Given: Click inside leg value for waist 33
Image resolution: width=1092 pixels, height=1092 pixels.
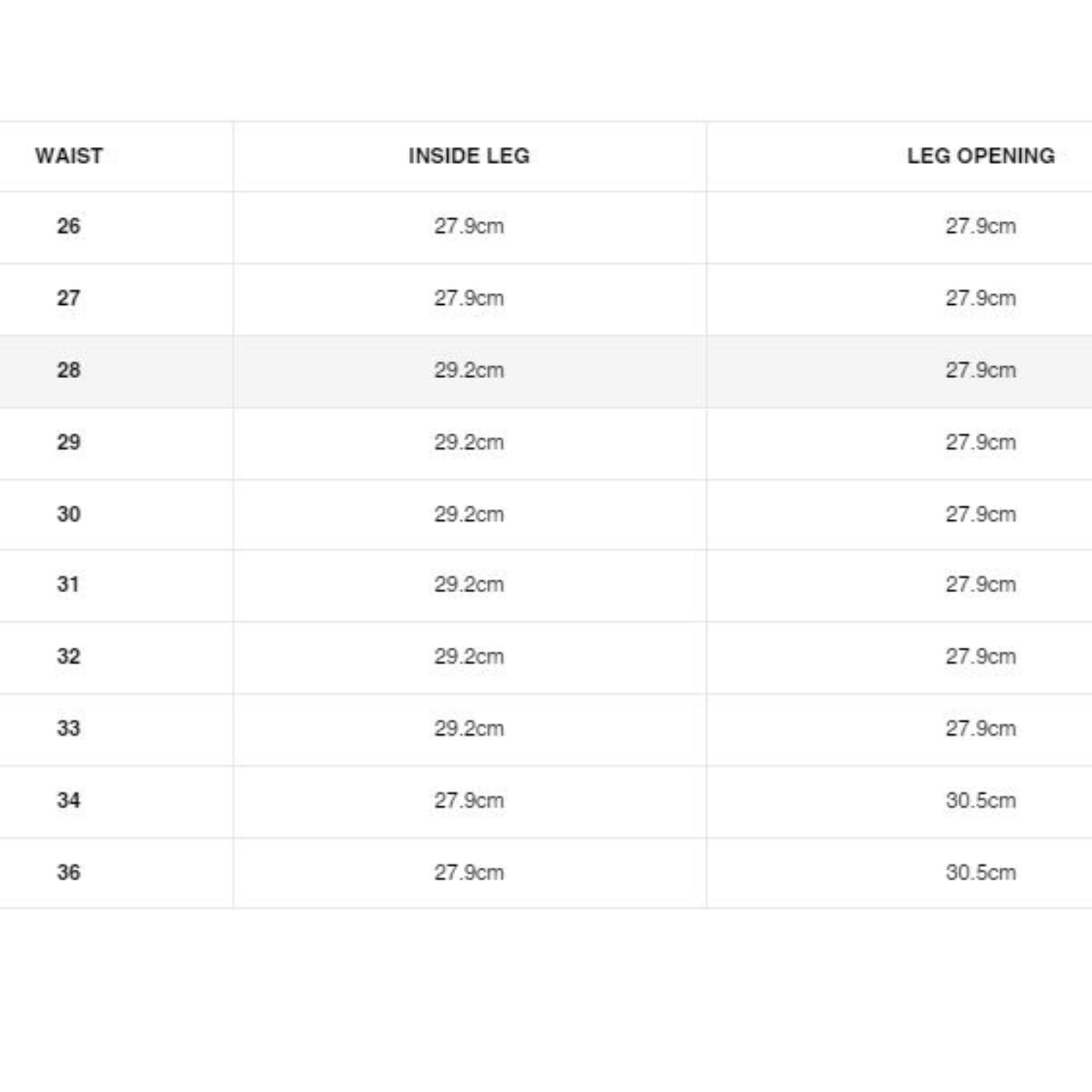Looking at the screenshot, I should click(469, 728).
